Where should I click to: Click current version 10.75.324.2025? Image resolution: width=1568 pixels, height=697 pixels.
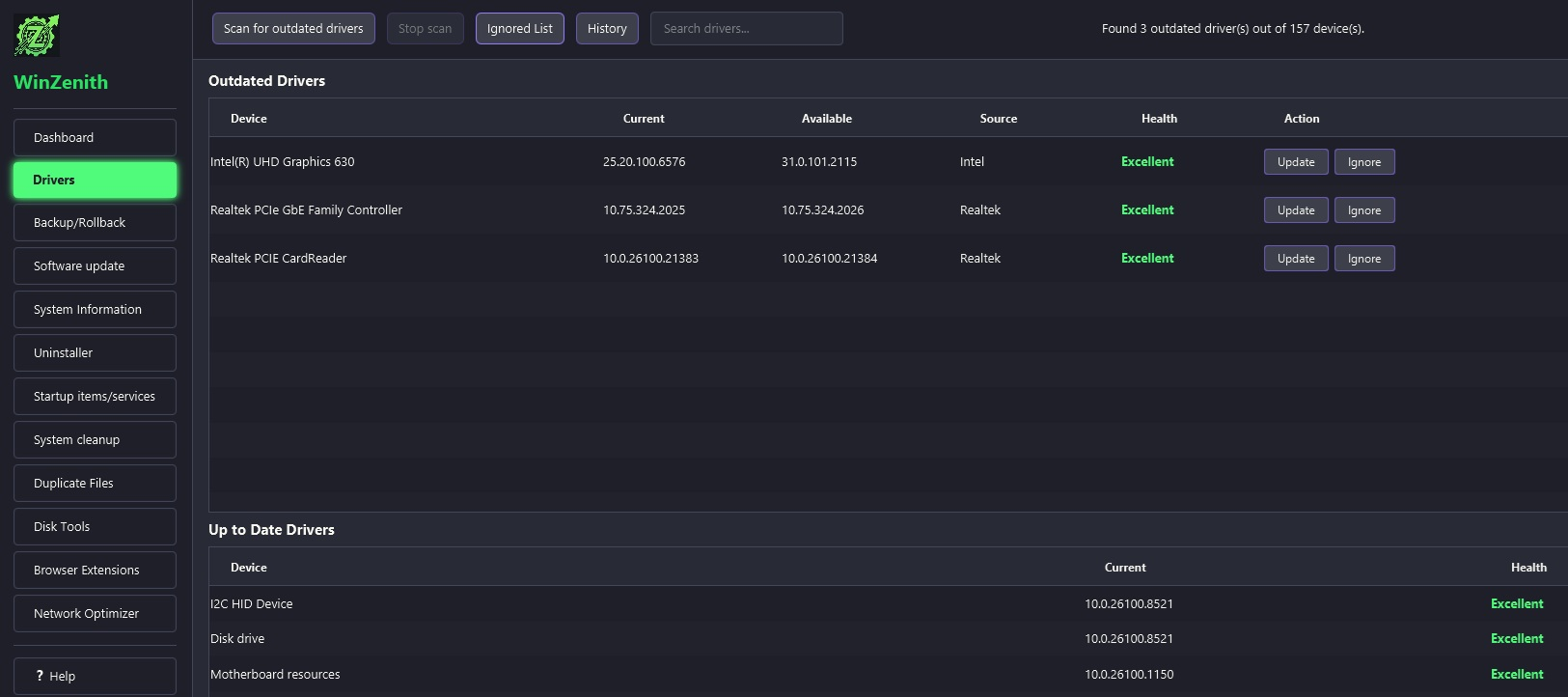click(645, 209)
